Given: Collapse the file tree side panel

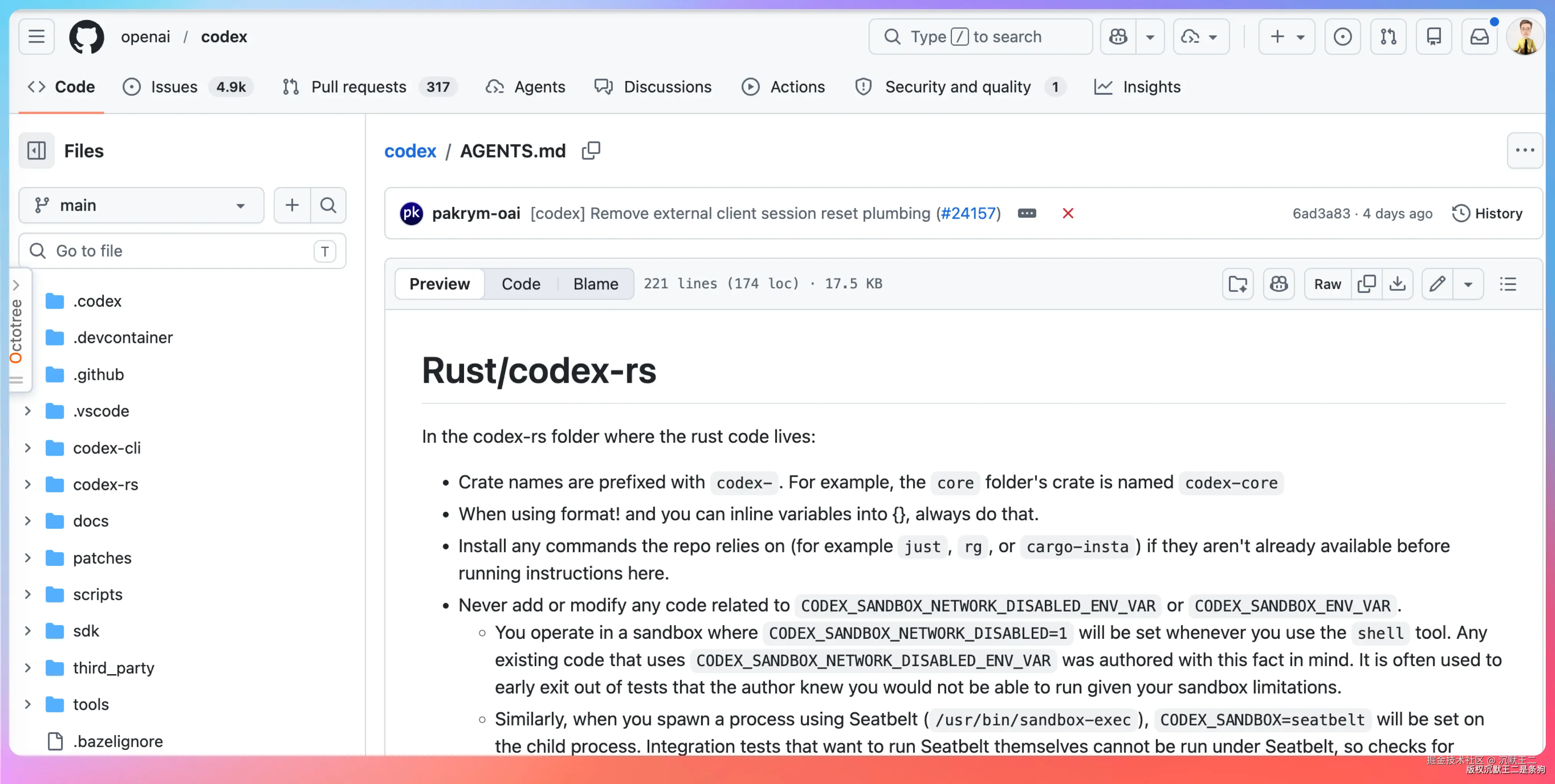Looking at the screenshot, I should click(x=36, y=151).
